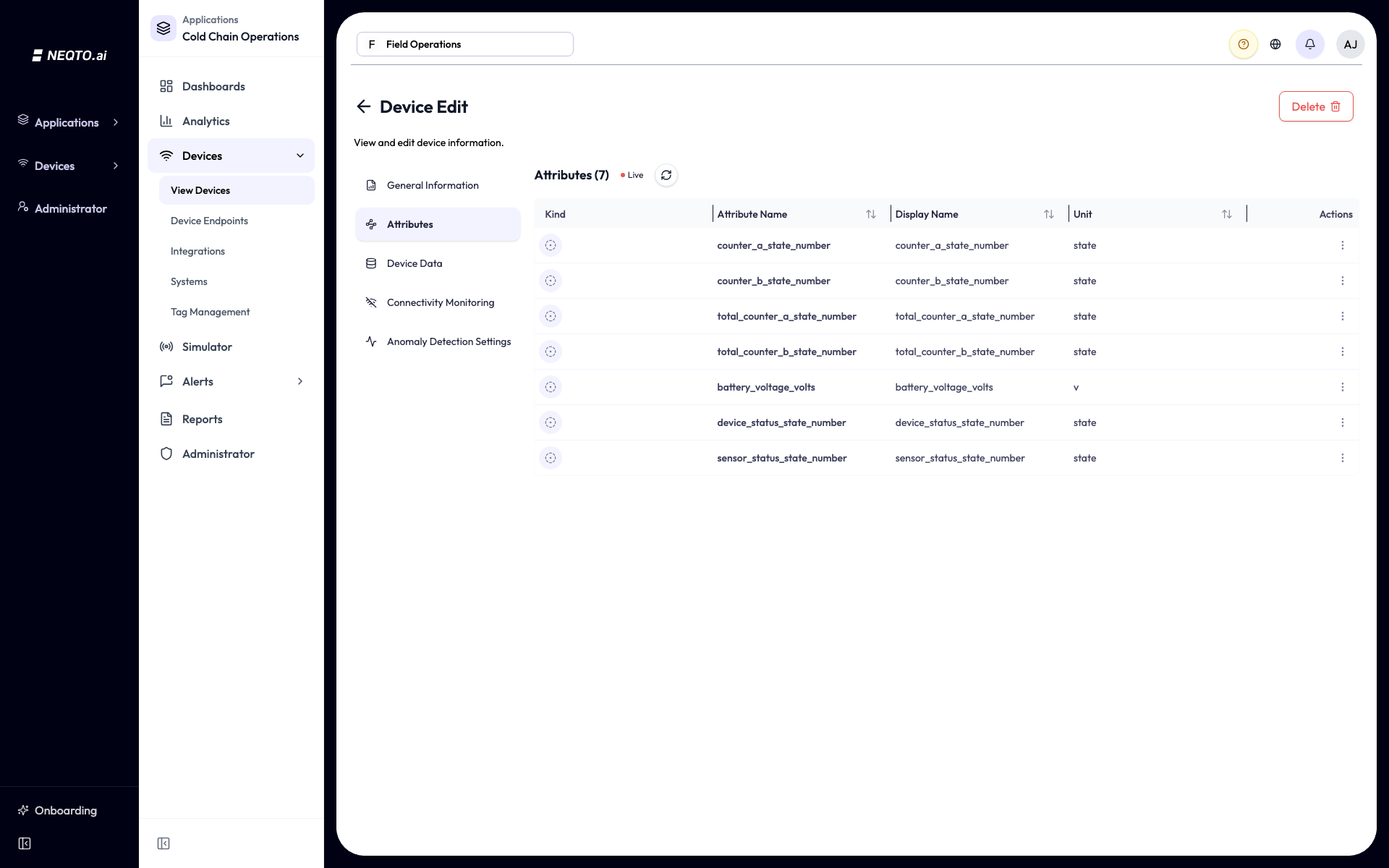Go back using the Device Edit arrow
The image size is (1389, 868).
pos(363,107)
